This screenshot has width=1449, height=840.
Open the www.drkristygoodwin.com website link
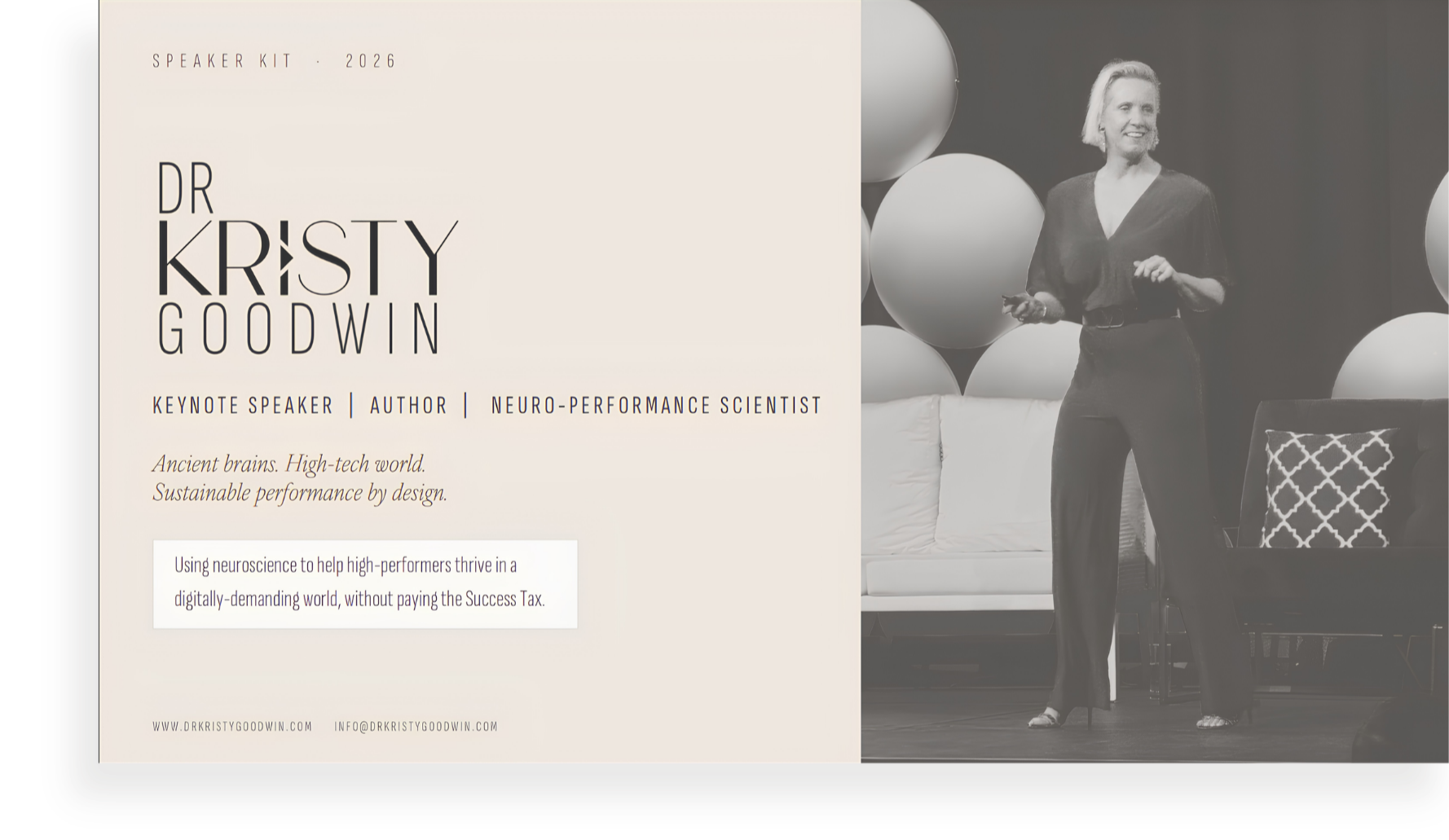232,726
